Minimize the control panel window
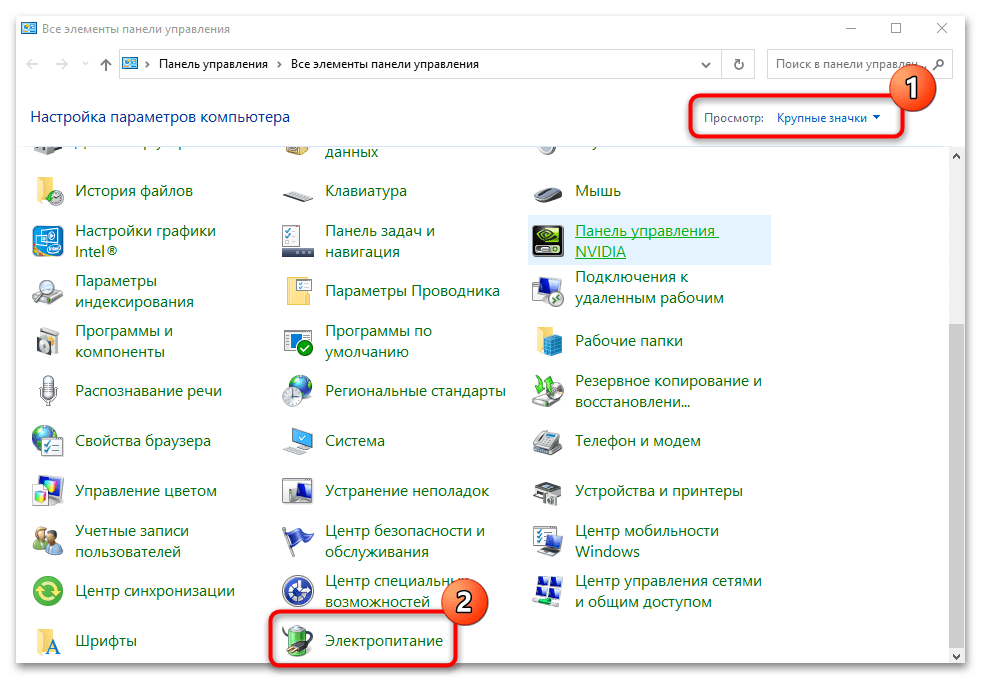The height and width of the screenshot is (679, 981). pos(851,29)
